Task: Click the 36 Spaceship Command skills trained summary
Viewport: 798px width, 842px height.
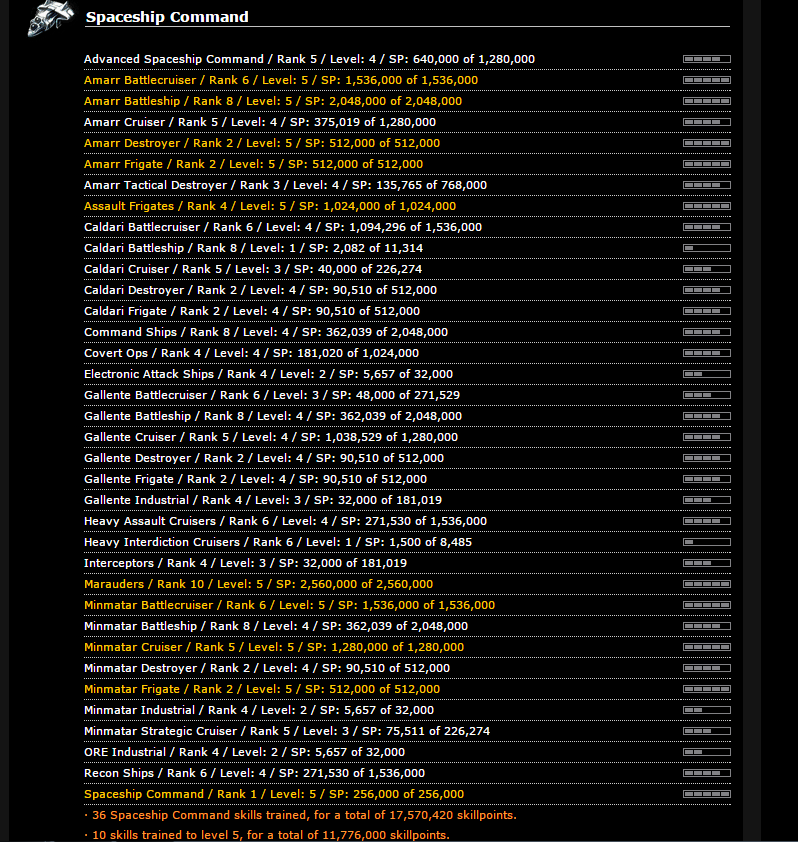Action: point(300,815)
